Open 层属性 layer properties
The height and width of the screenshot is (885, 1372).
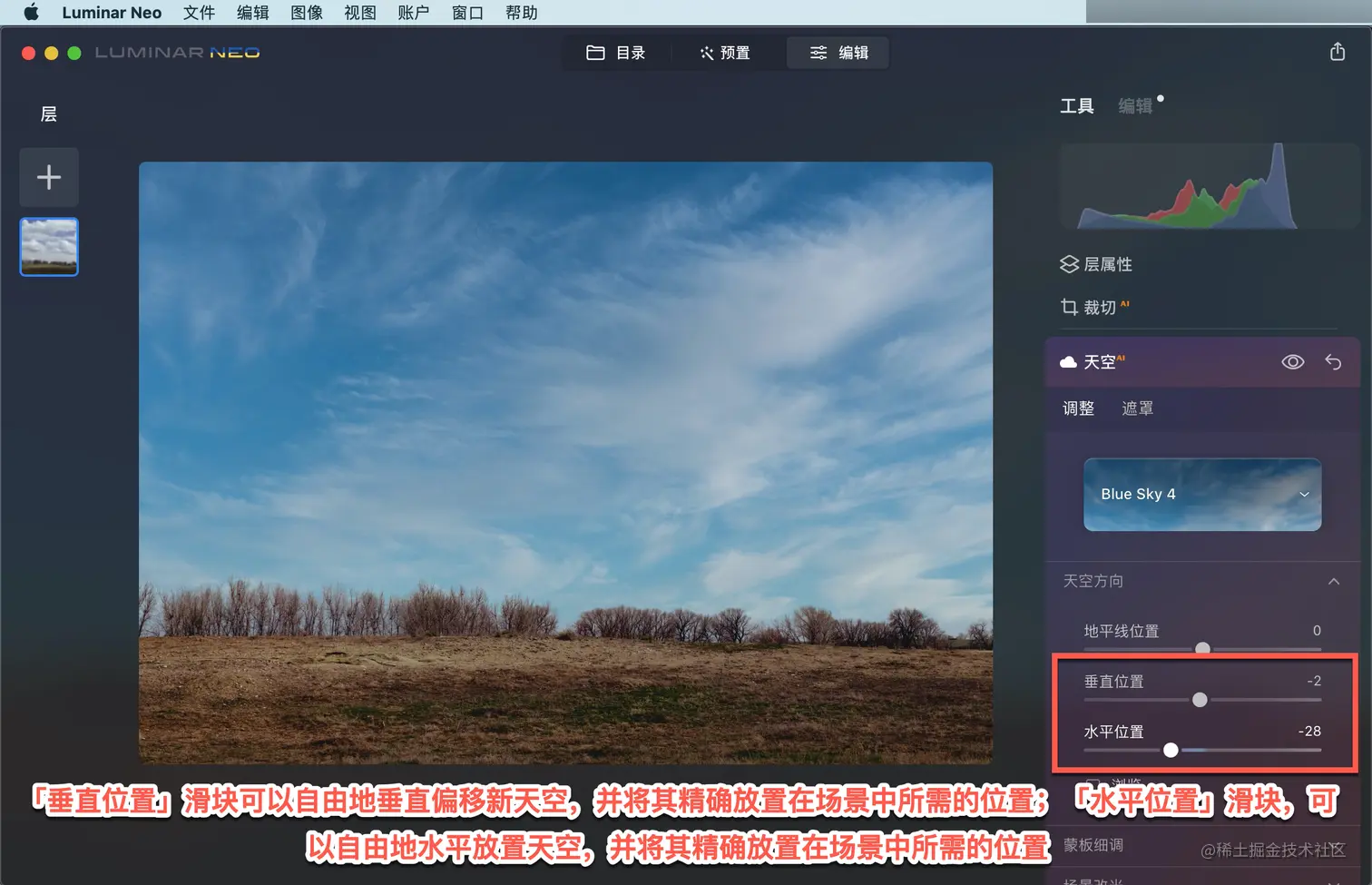point(1096,264)
